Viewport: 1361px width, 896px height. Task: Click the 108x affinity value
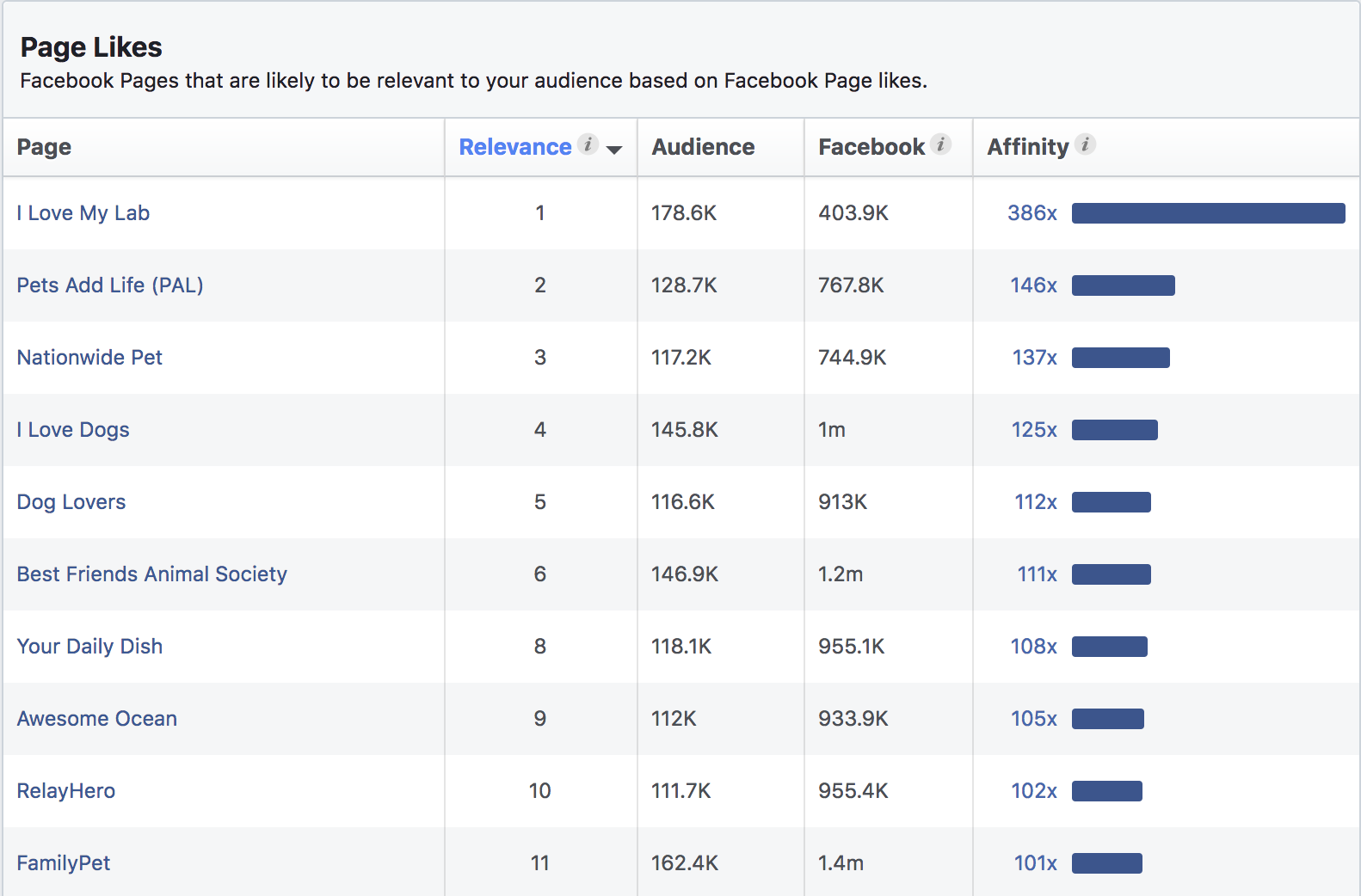click(x=1033, y=647)
